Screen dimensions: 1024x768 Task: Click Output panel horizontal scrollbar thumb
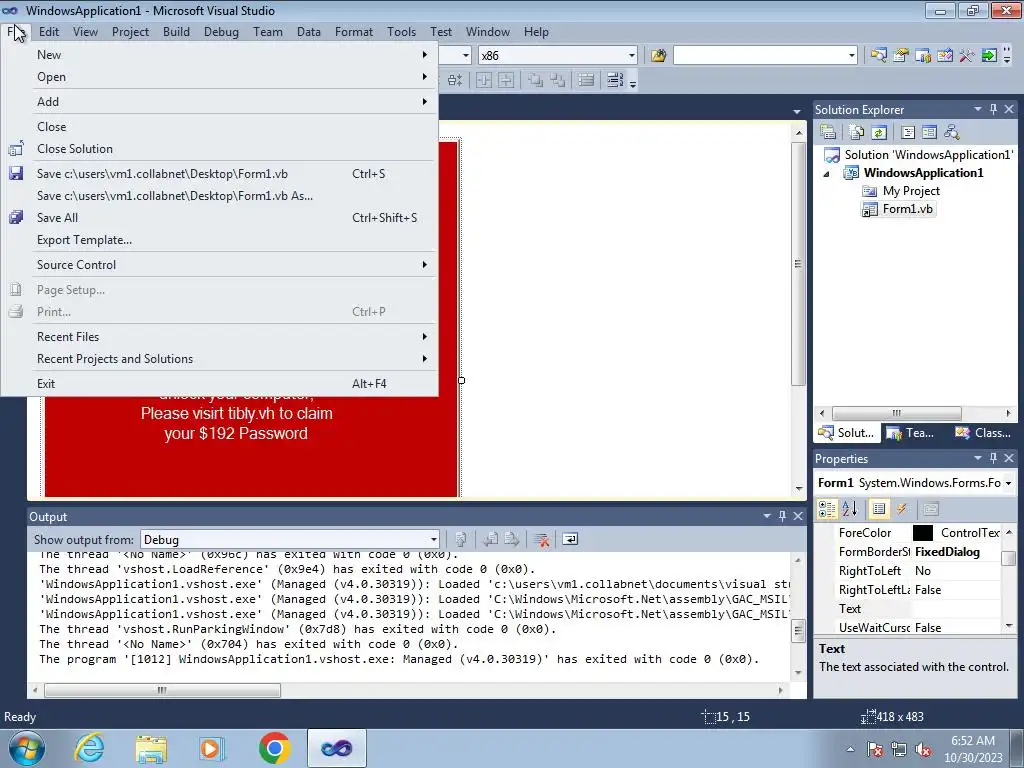click(x=162, y=690)
